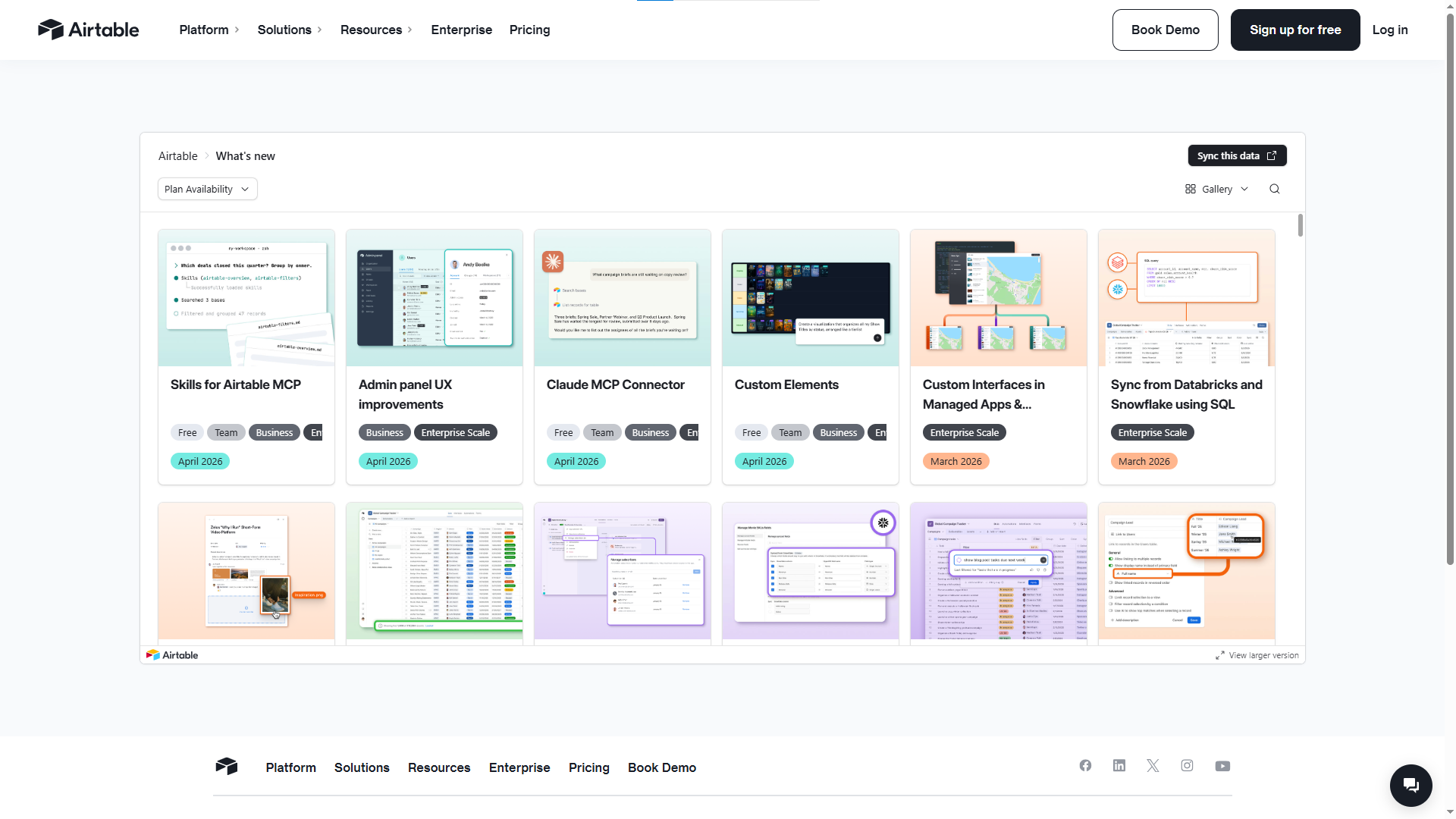This screenshot has height=819, width=1456.
Task: Go to Pricing in the header
Action: (529, 30)
